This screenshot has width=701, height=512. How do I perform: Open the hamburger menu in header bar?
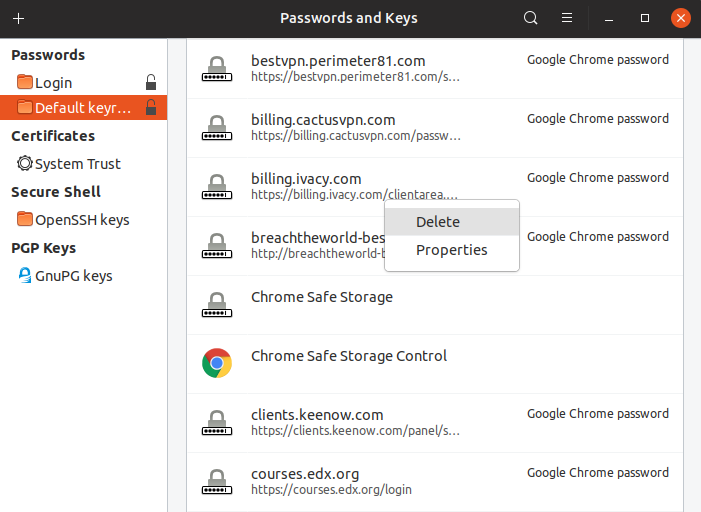567,18
